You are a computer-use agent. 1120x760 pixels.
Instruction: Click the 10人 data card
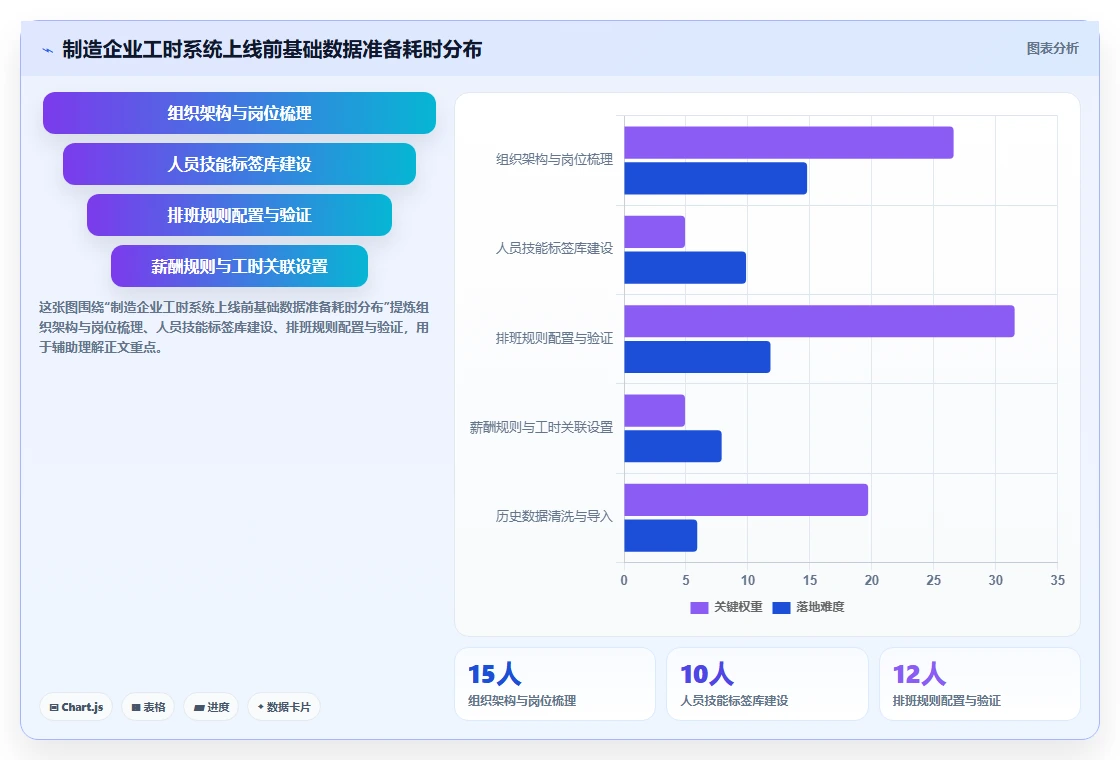(767, 684)
